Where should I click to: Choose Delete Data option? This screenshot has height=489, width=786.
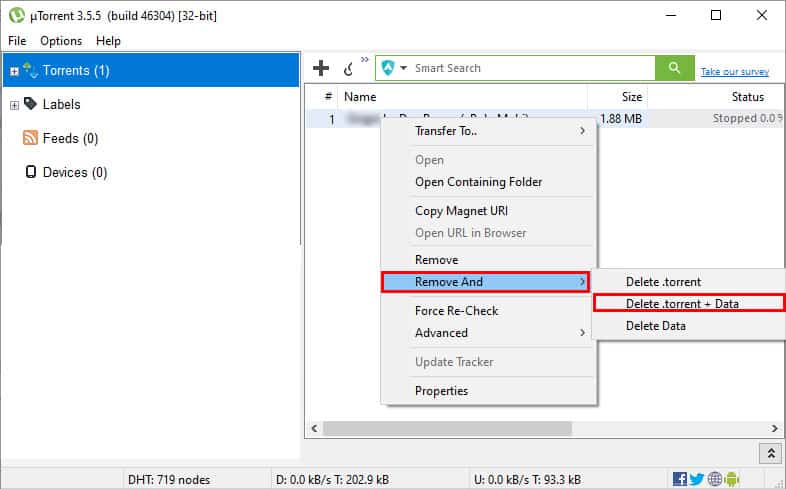click(x=689, y=326)
